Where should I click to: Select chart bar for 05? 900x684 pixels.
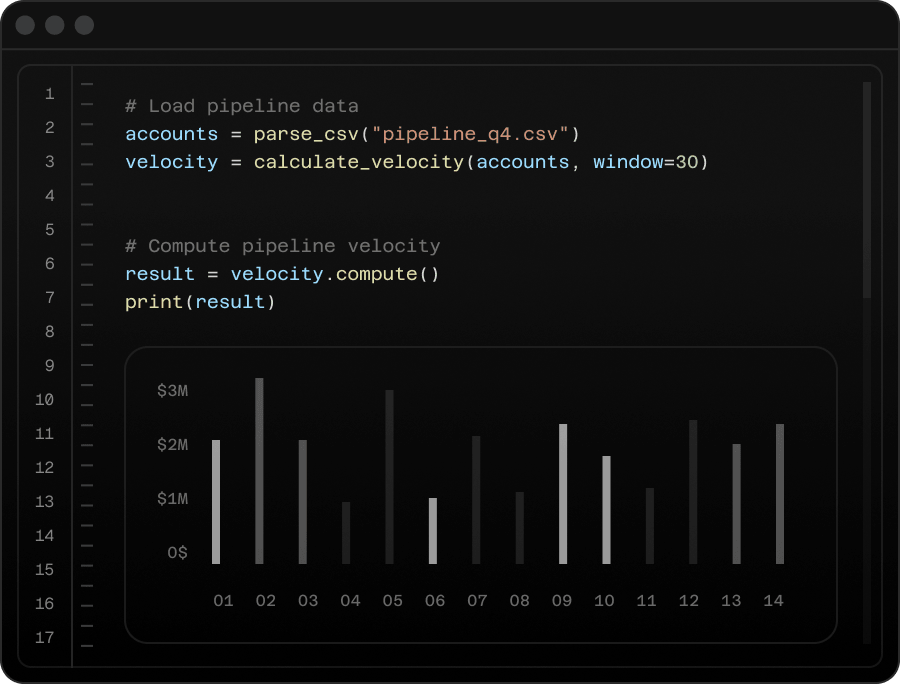[x=389, y=477]
